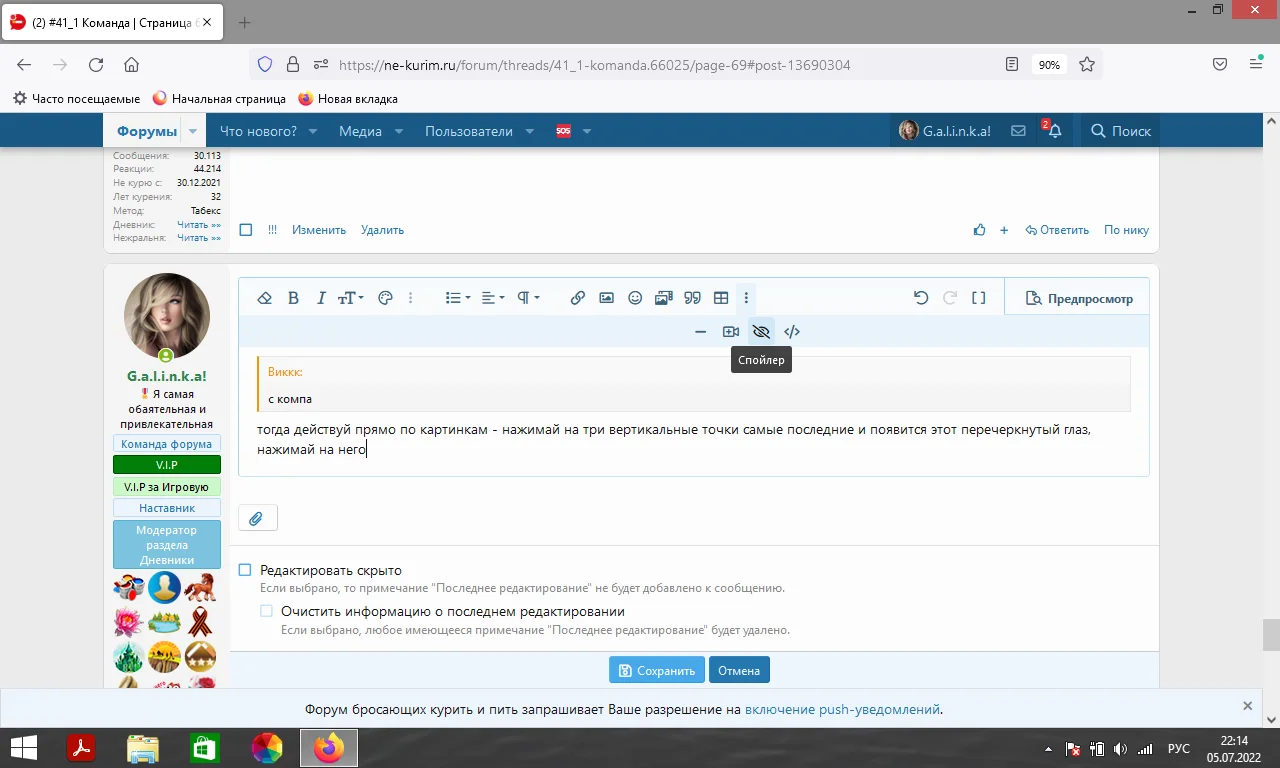The image size is (1280, 768).
Task: Open the font size dropdown
Action: 350,298
